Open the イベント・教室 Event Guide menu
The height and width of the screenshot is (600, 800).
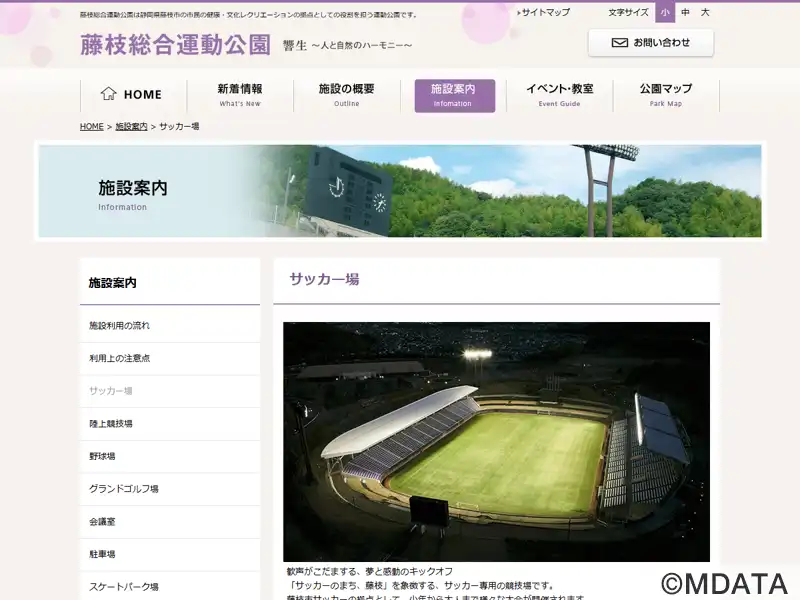pos(560,95)
